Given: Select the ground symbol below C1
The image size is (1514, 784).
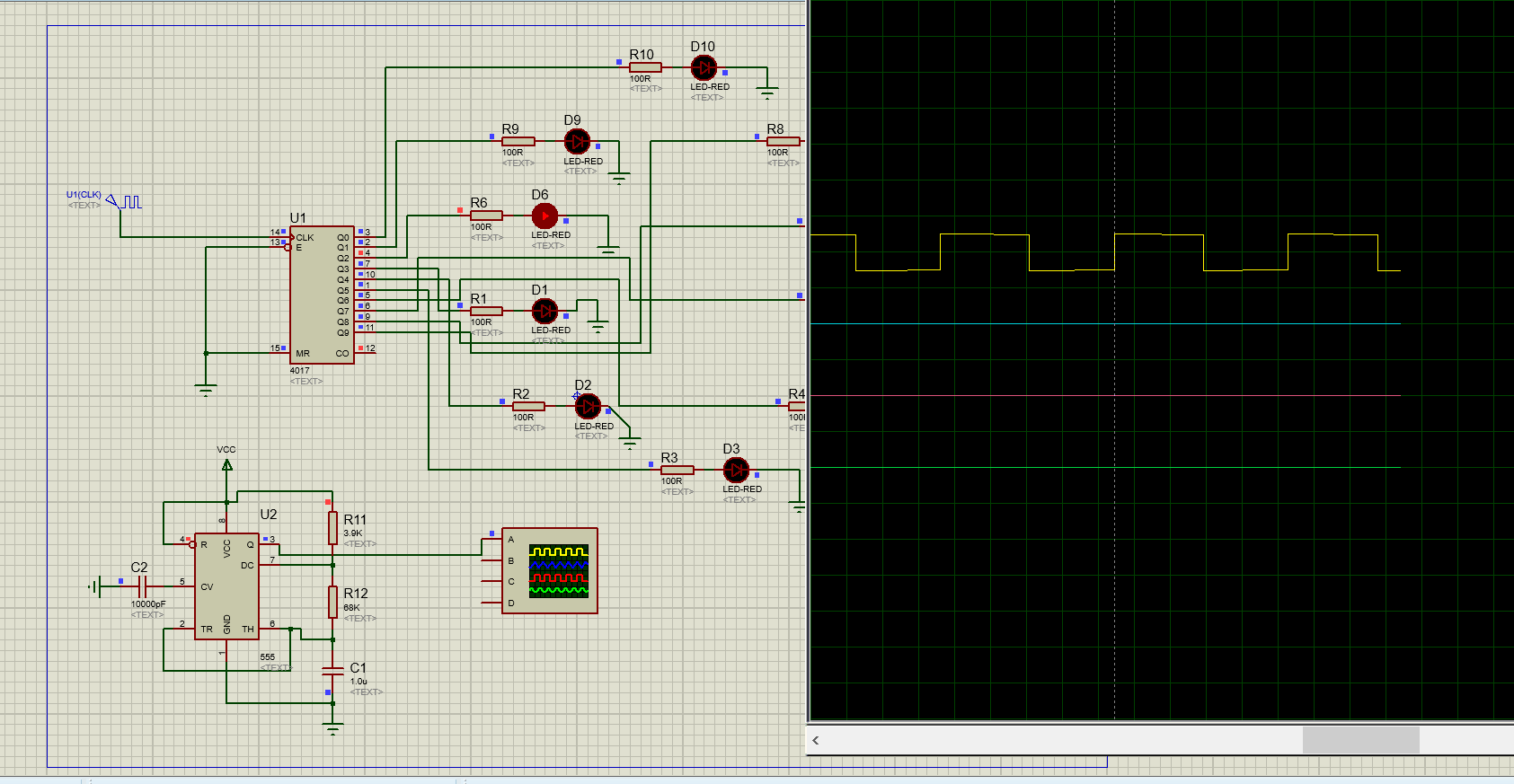Looking at the screenshot, I should pos(332,729).
